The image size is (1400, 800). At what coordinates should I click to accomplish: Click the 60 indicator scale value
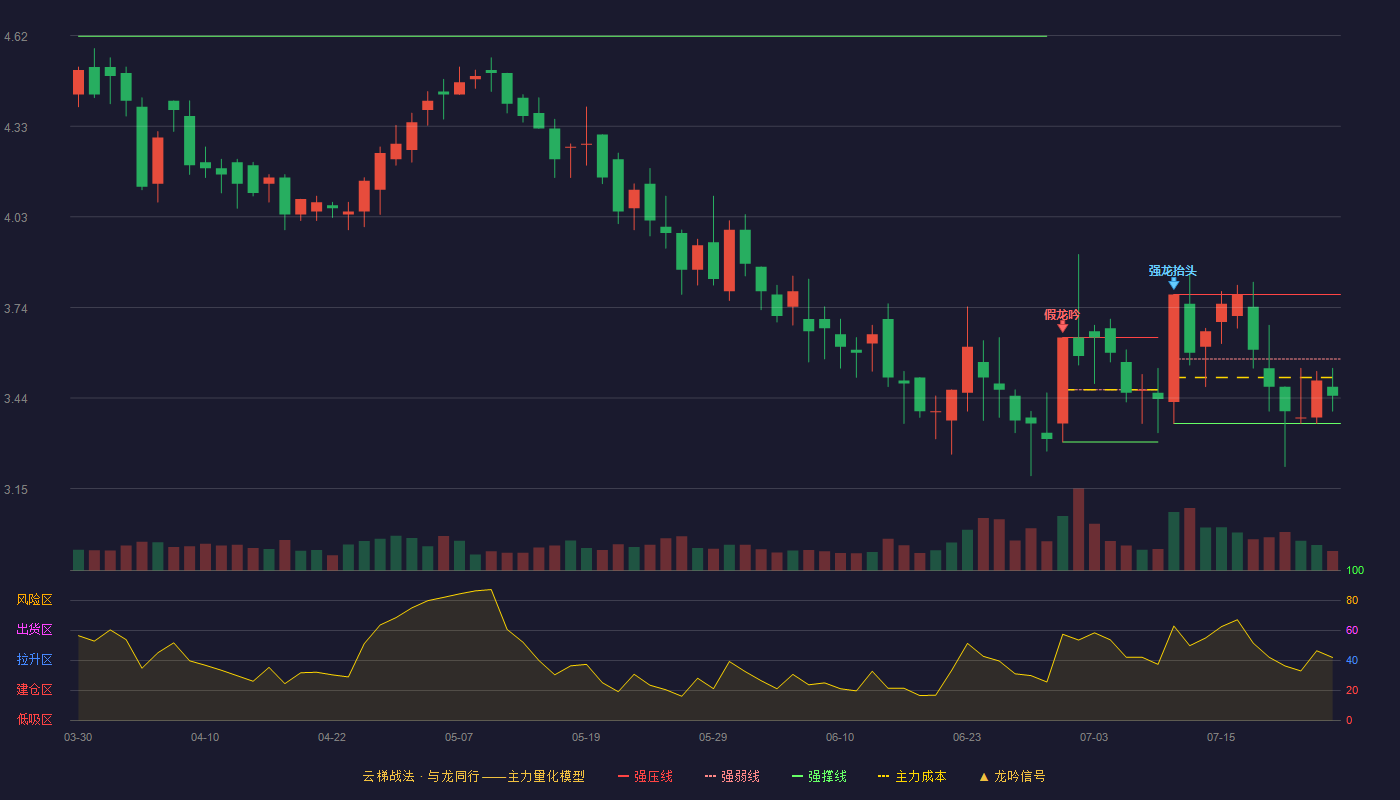[1352, 631]
